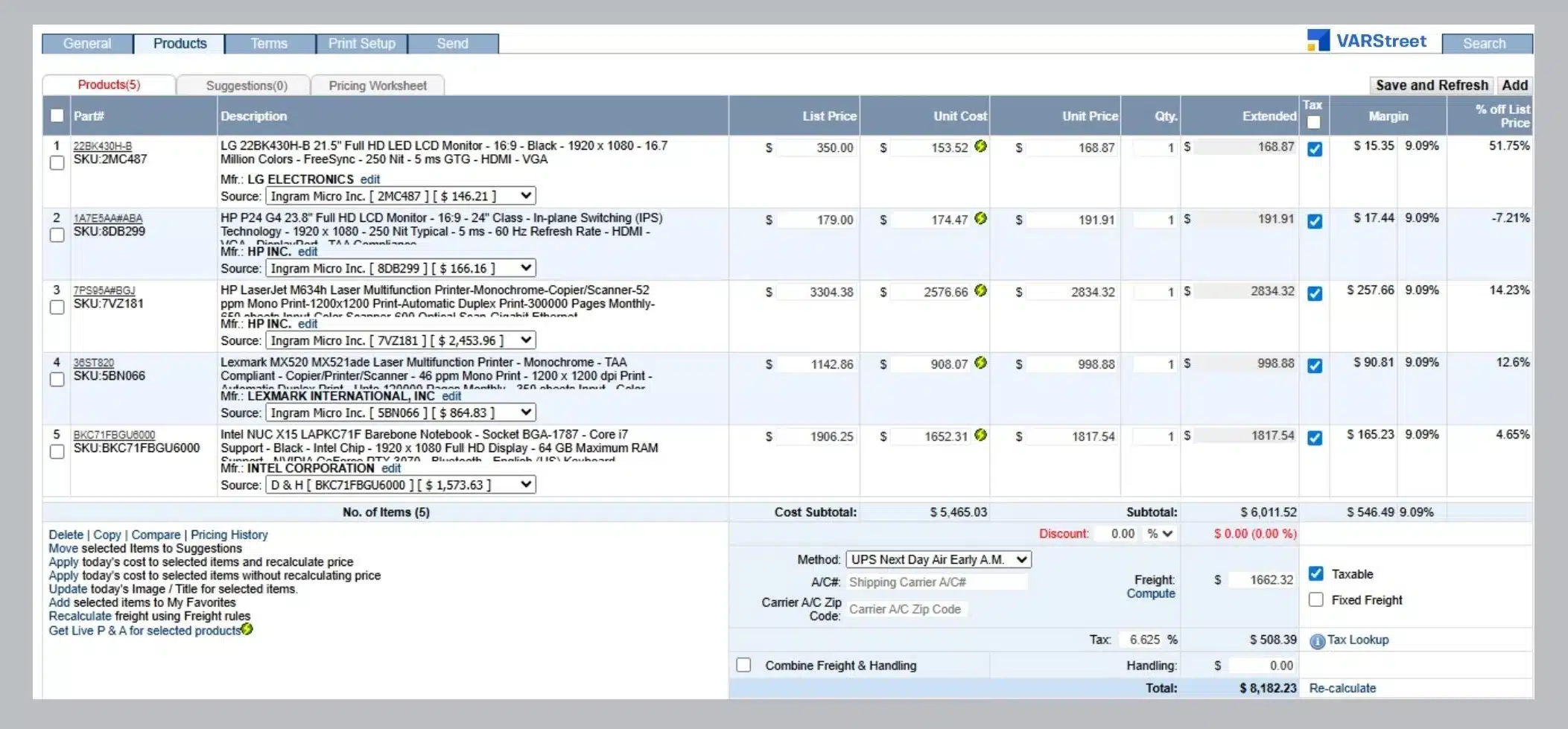Image resolution: width=1568 pixels, height=729 pixels.
Task: Select row 3 checkbox for SKU:7VZ181
Action: pos(57,307)
